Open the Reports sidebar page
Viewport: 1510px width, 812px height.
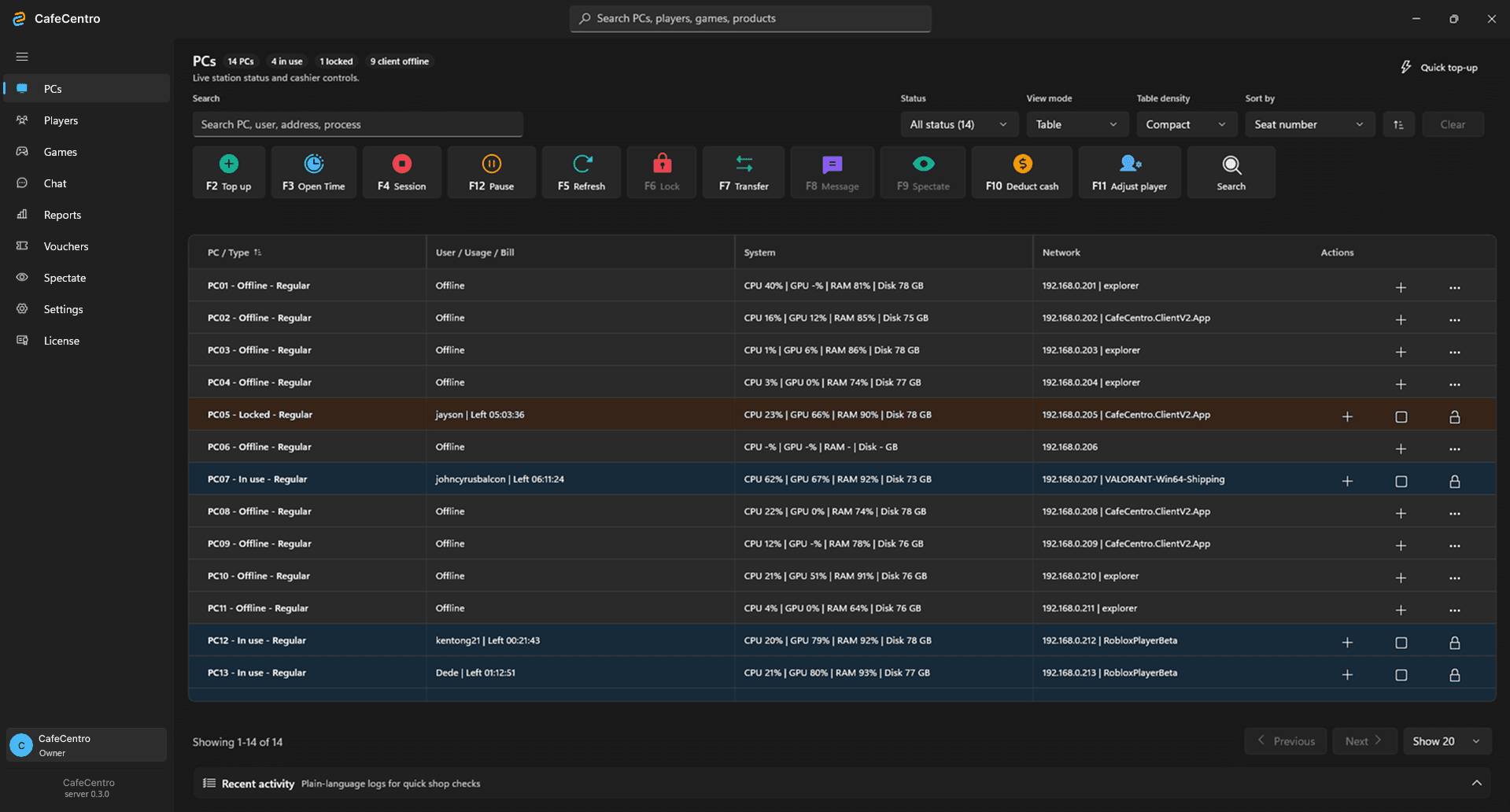point(87,215)
